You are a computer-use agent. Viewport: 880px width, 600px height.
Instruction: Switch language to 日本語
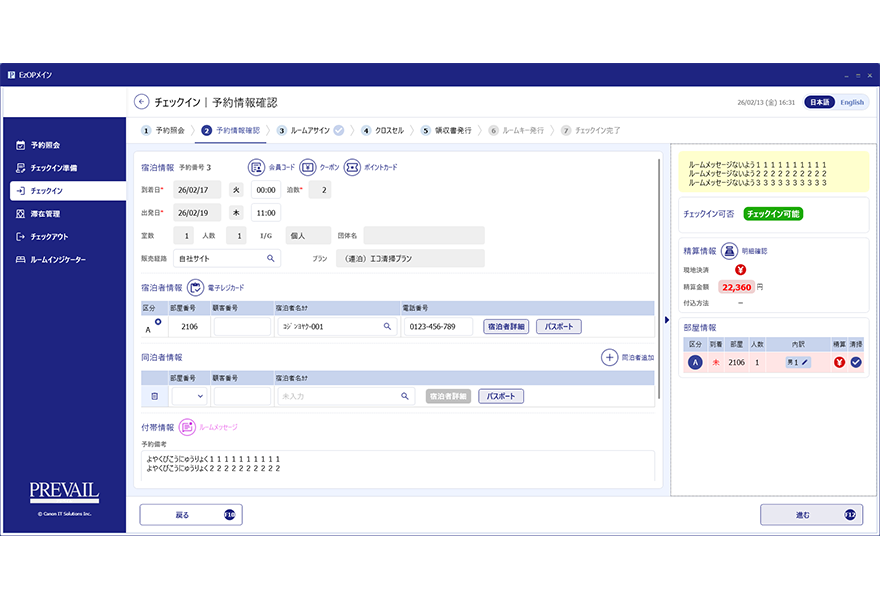coord(819,102)
